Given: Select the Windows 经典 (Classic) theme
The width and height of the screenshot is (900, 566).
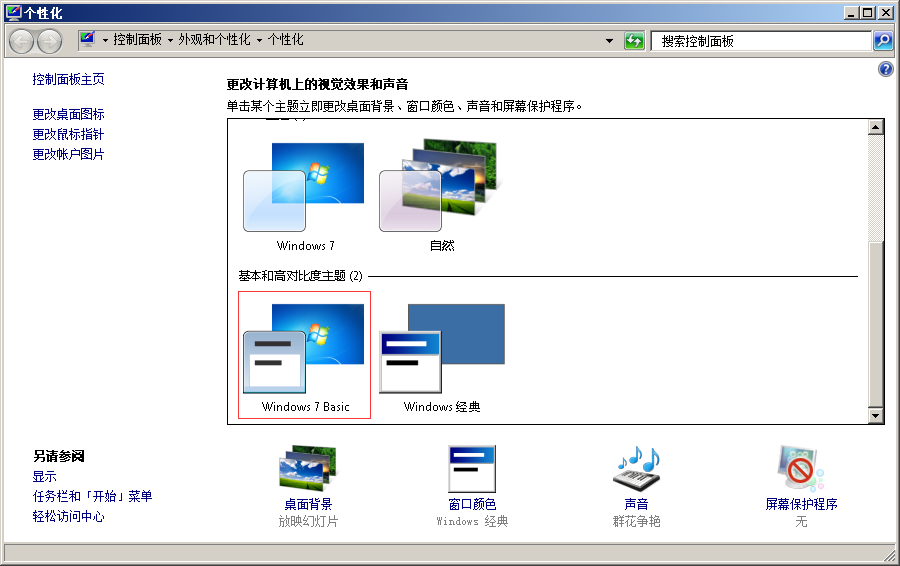Looking at the screenshot, I should pyautogui.click(x=442, y=355).
